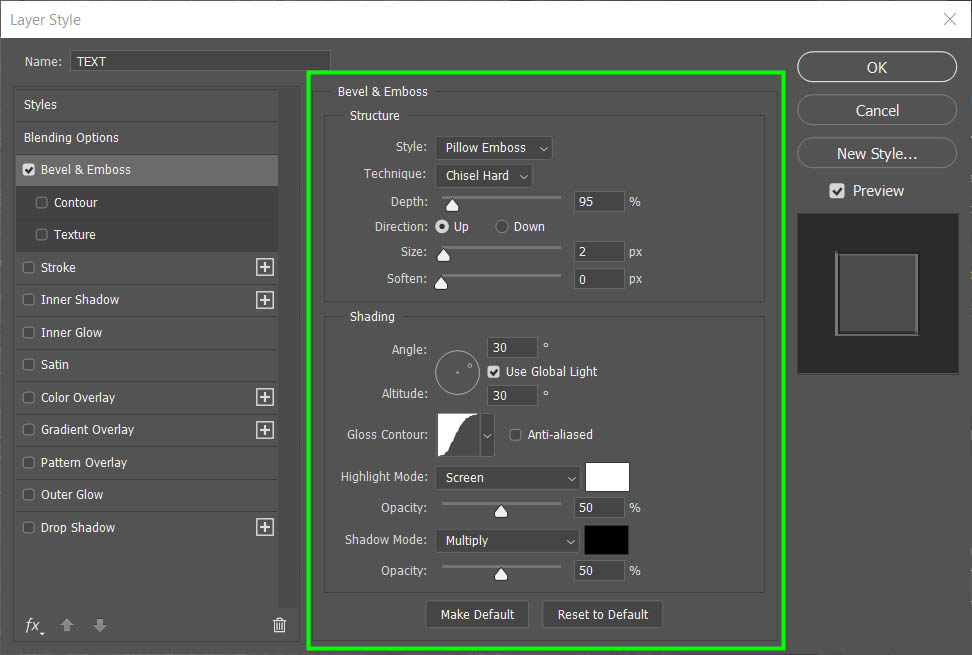Enable the Outer Glow checkbox
The image size is (972, 655).
point(29,495)
